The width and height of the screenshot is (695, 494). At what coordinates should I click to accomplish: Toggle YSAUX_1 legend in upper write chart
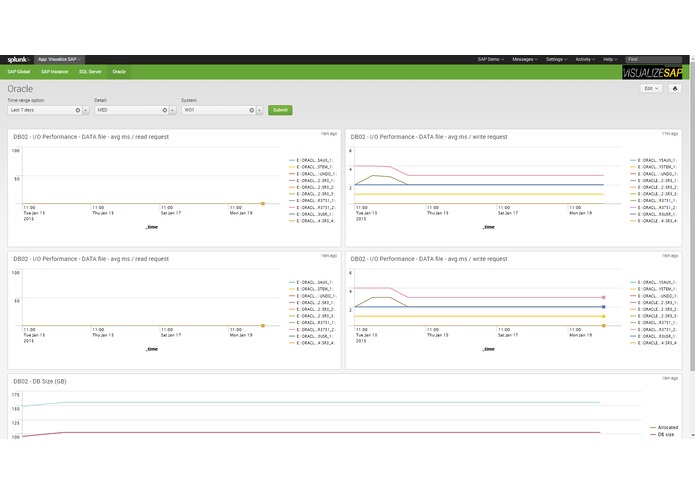pyautogui.click(x=653, y=160)
